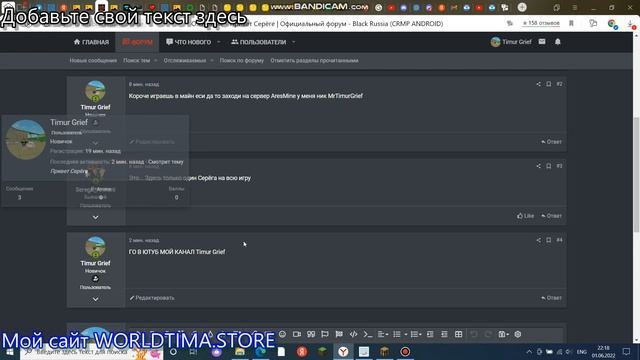This screenshot has height=360, width=640.
Task: Open Timur Grief avatar in post #4
Action: click(96, 247)
